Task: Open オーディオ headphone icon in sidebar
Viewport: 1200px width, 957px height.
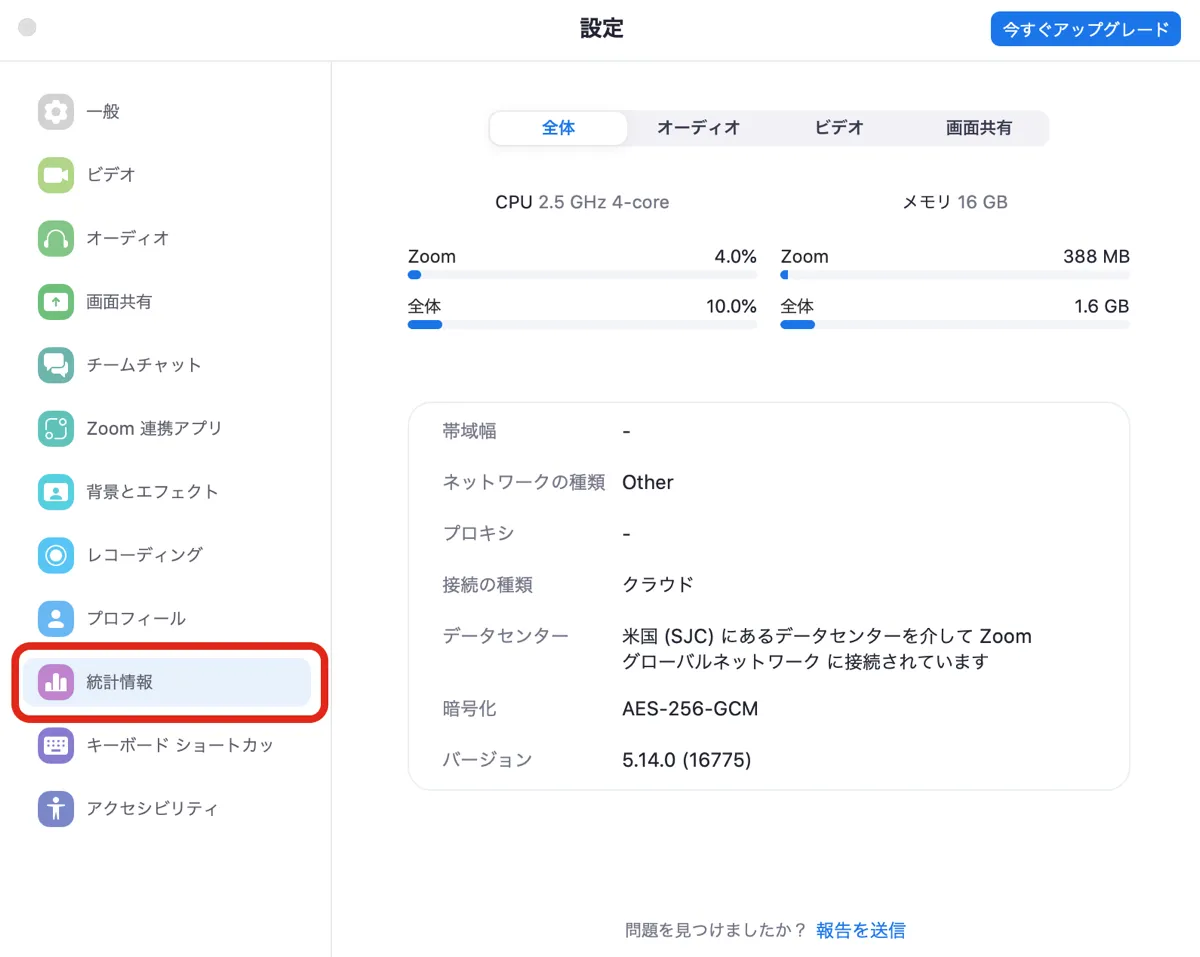Action: (56, 239)
